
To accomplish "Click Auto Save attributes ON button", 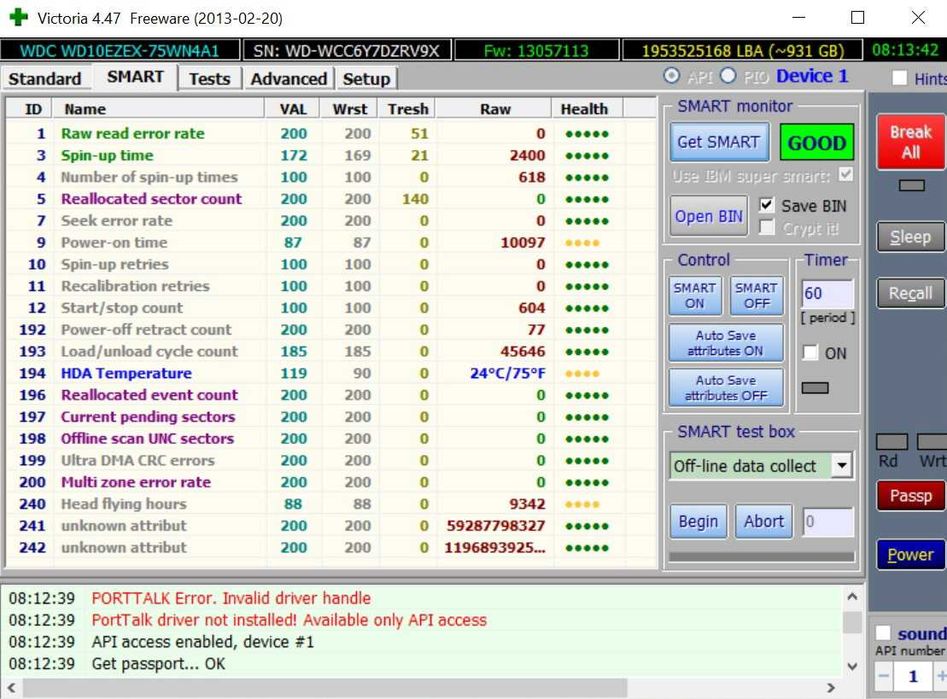I will click(725, 343).
